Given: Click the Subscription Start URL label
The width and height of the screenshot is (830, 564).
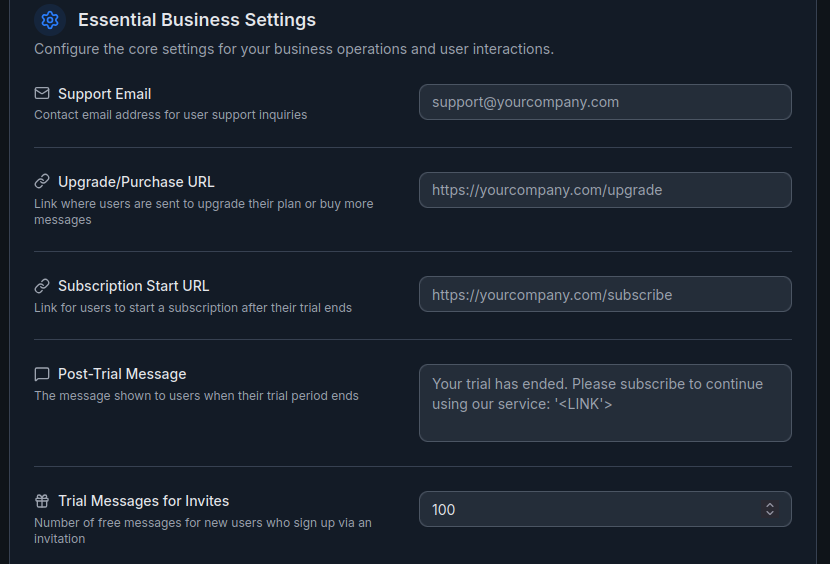Looking at the screenshot, I should click(x=133, y=286).
